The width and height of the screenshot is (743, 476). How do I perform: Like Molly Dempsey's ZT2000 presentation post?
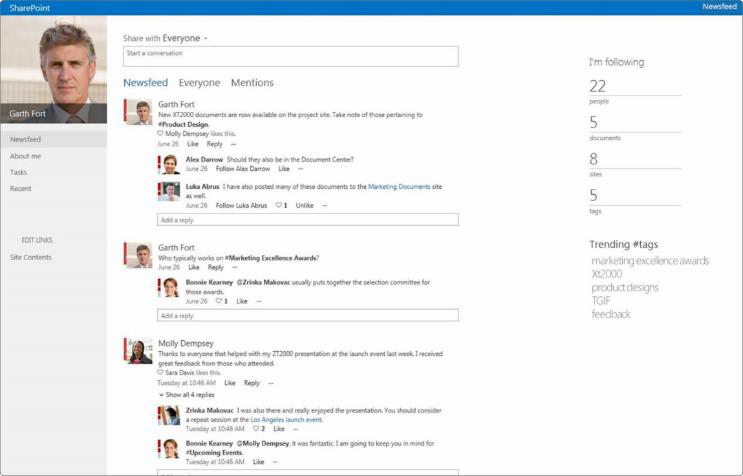pyautogui.click(x=230, y=383)
